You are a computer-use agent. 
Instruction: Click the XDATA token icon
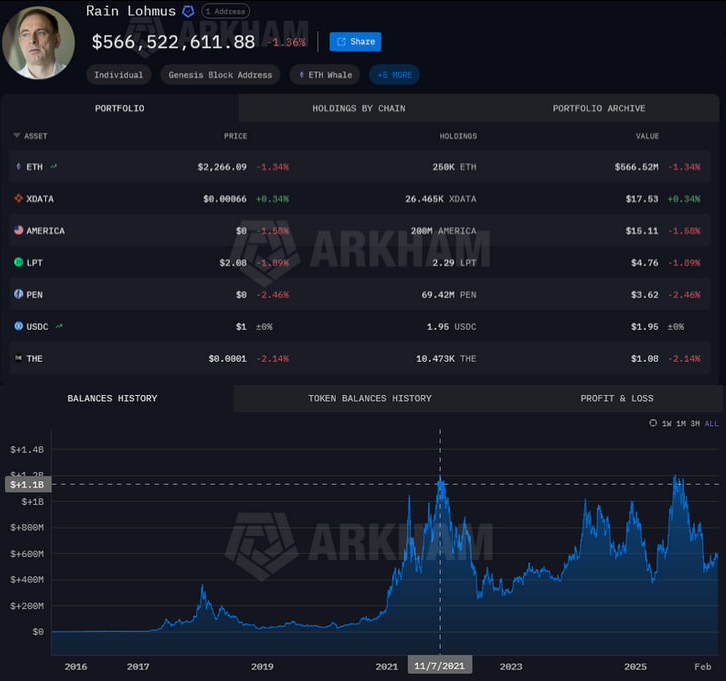[x=19, y=198]
